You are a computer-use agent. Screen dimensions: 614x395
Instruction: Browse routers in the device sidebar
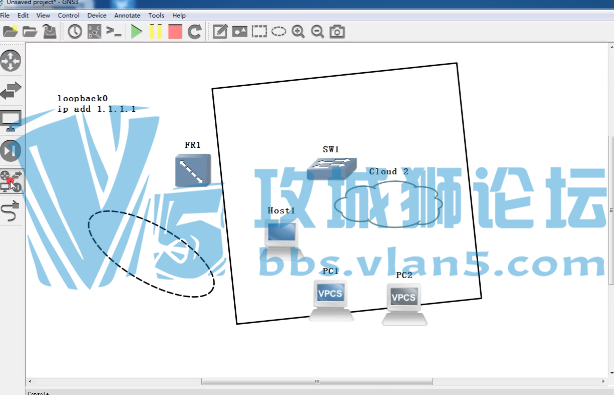click(x=11, y=61)
